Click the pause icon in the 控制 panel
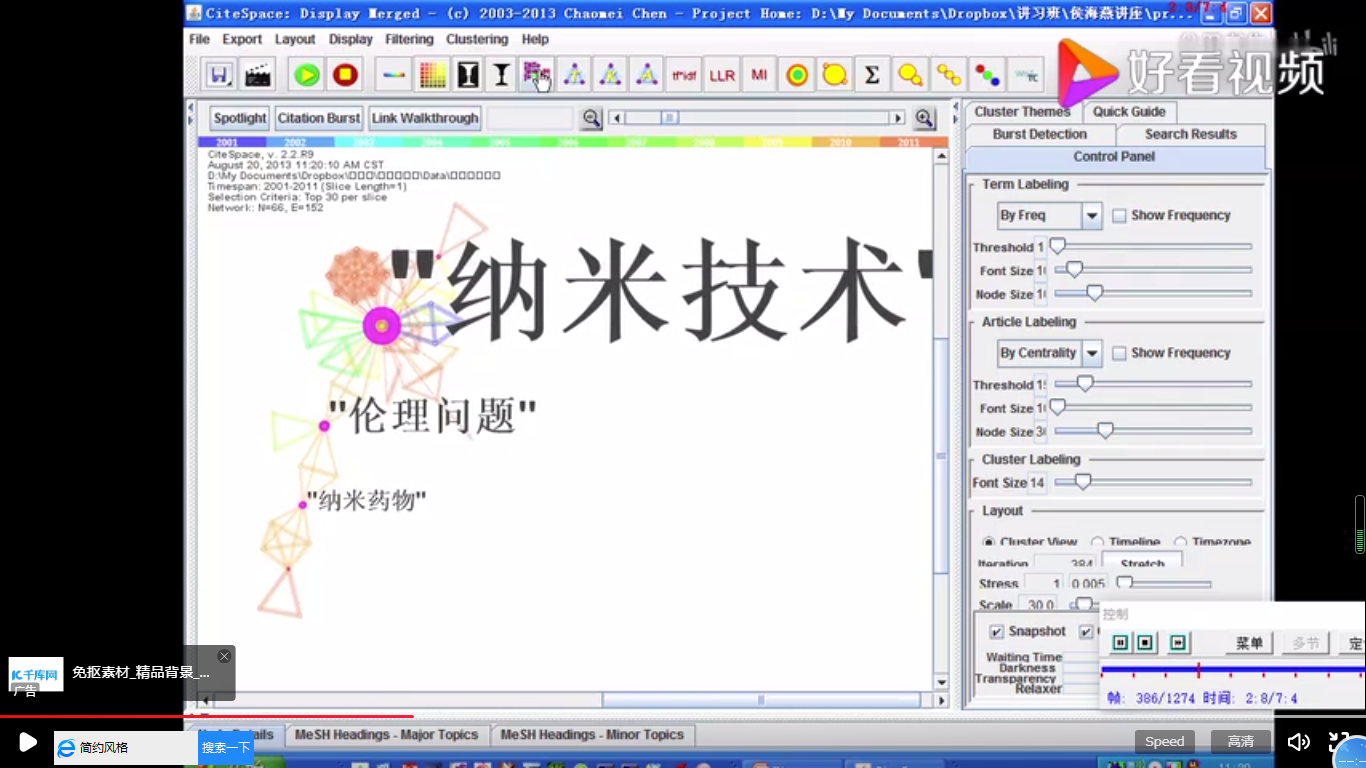 point(1120,643)
